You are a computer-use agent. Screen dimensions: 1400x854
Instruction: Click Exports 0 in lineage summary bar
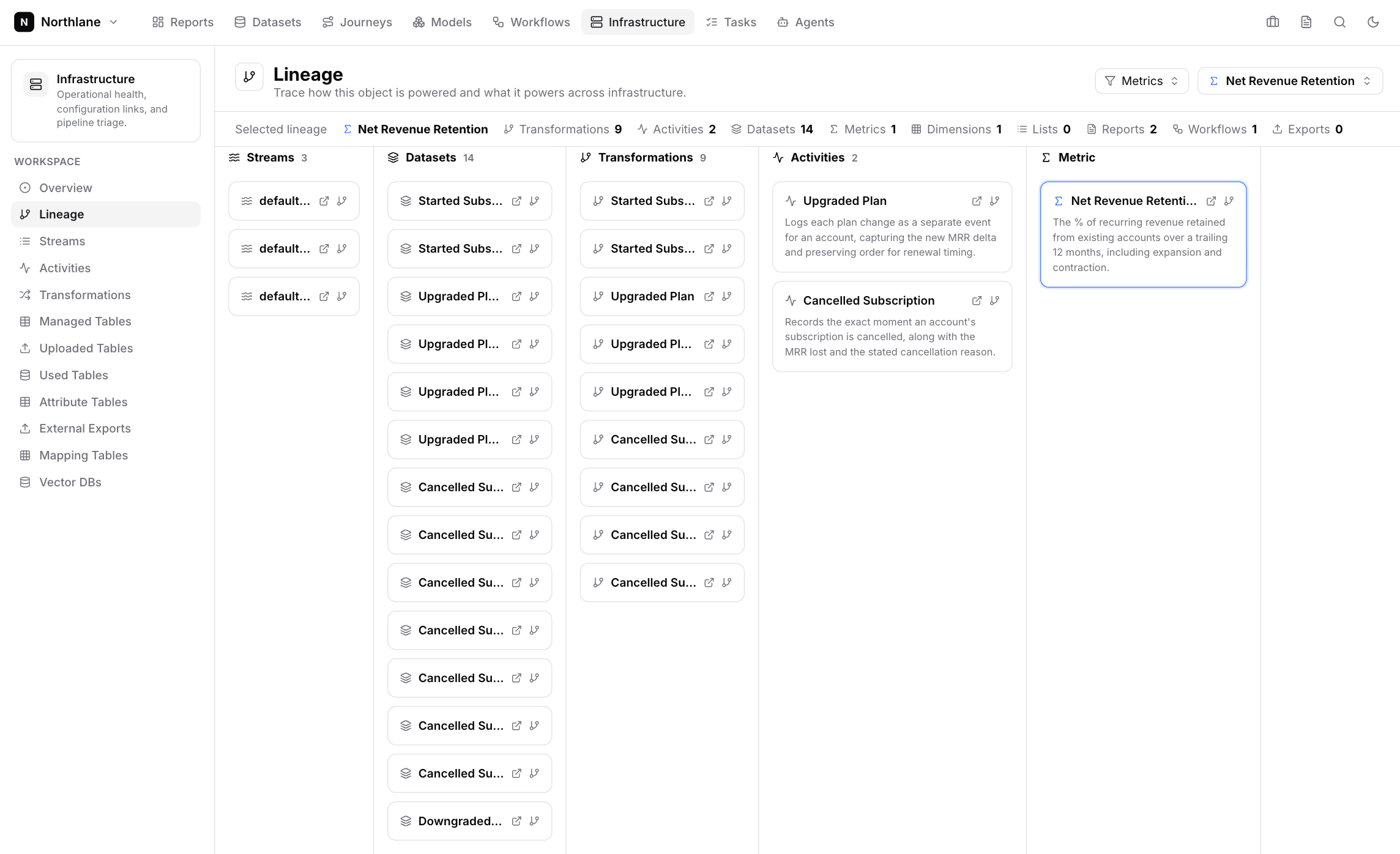(x=1308, y=129)
